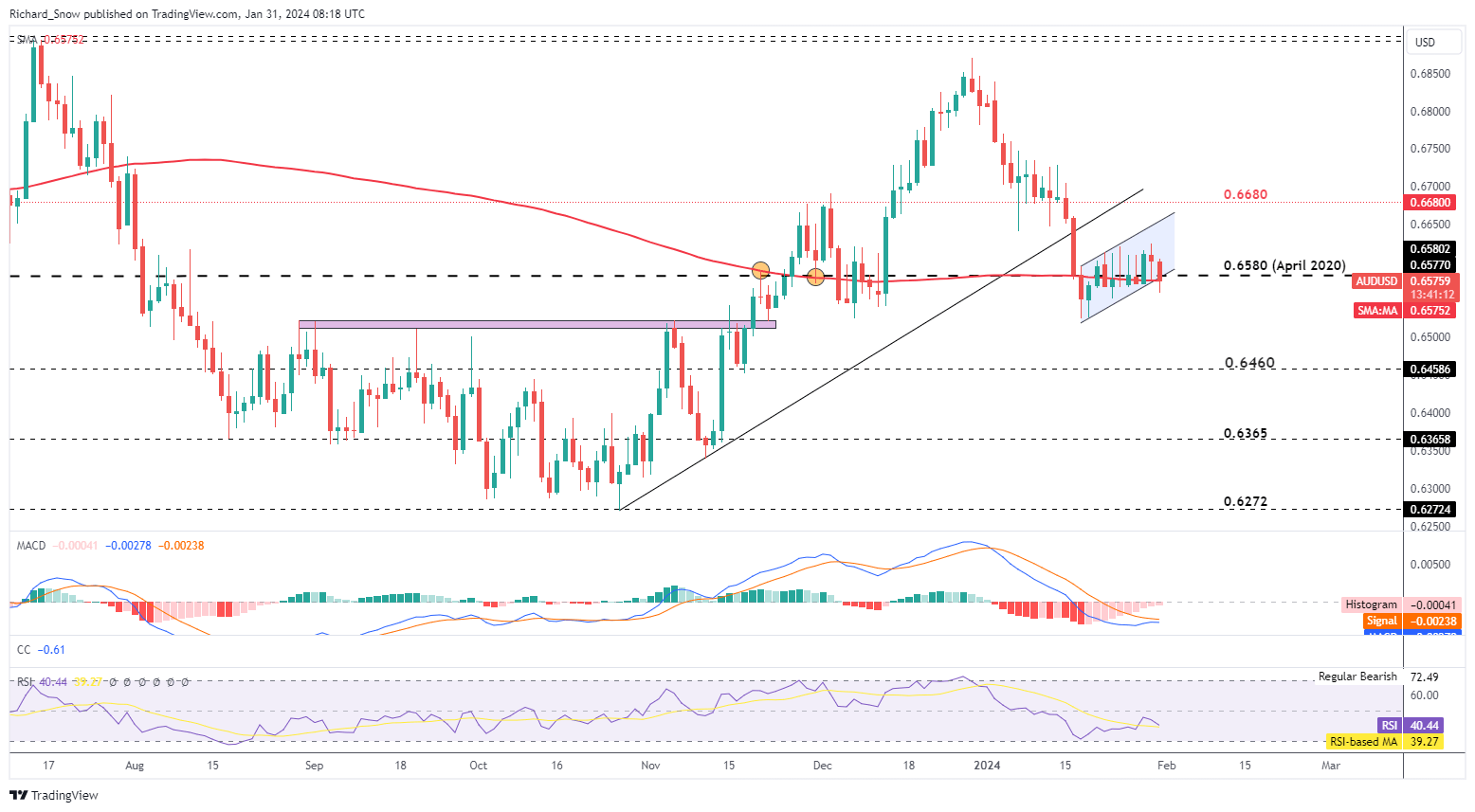Click the 0.63000 price axis tick

[1429, 489]
